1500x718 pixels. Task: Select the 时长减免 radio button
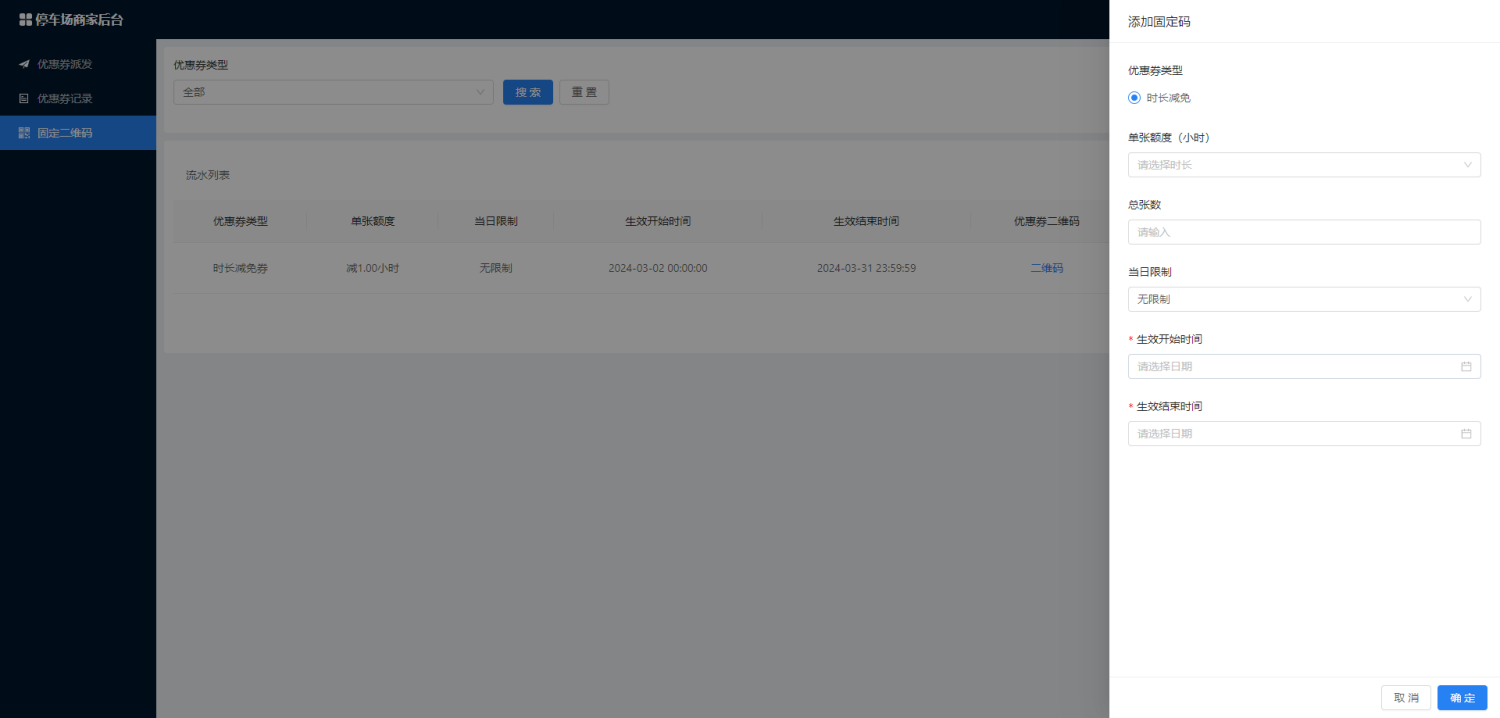(x=1134, y=98)
